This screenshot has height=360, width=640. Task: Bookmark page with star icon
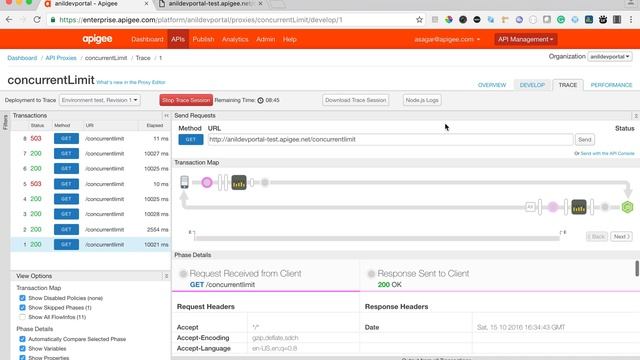point(419,20)
